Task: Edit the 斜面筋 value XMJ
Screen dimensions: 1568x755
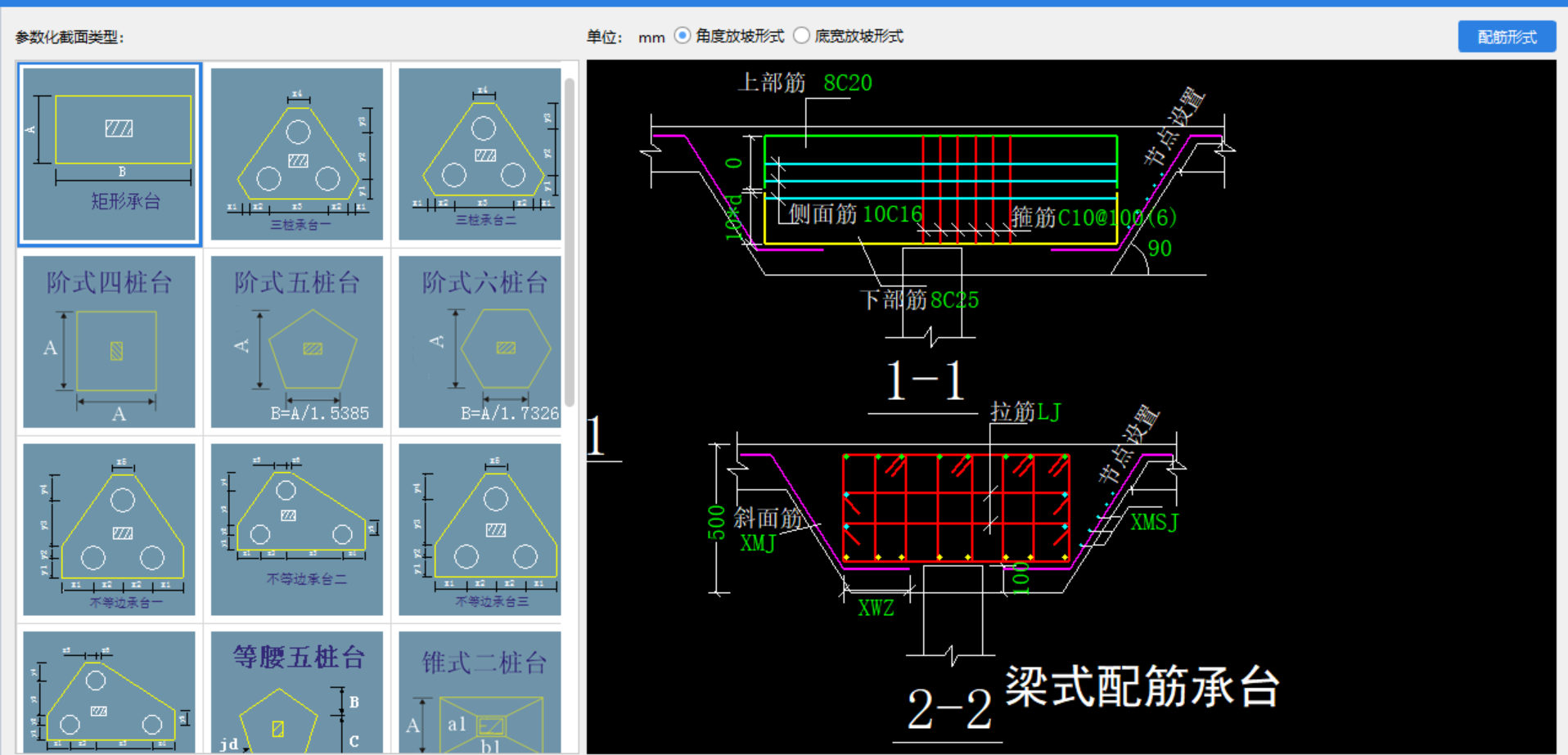Action: (758, 543)
